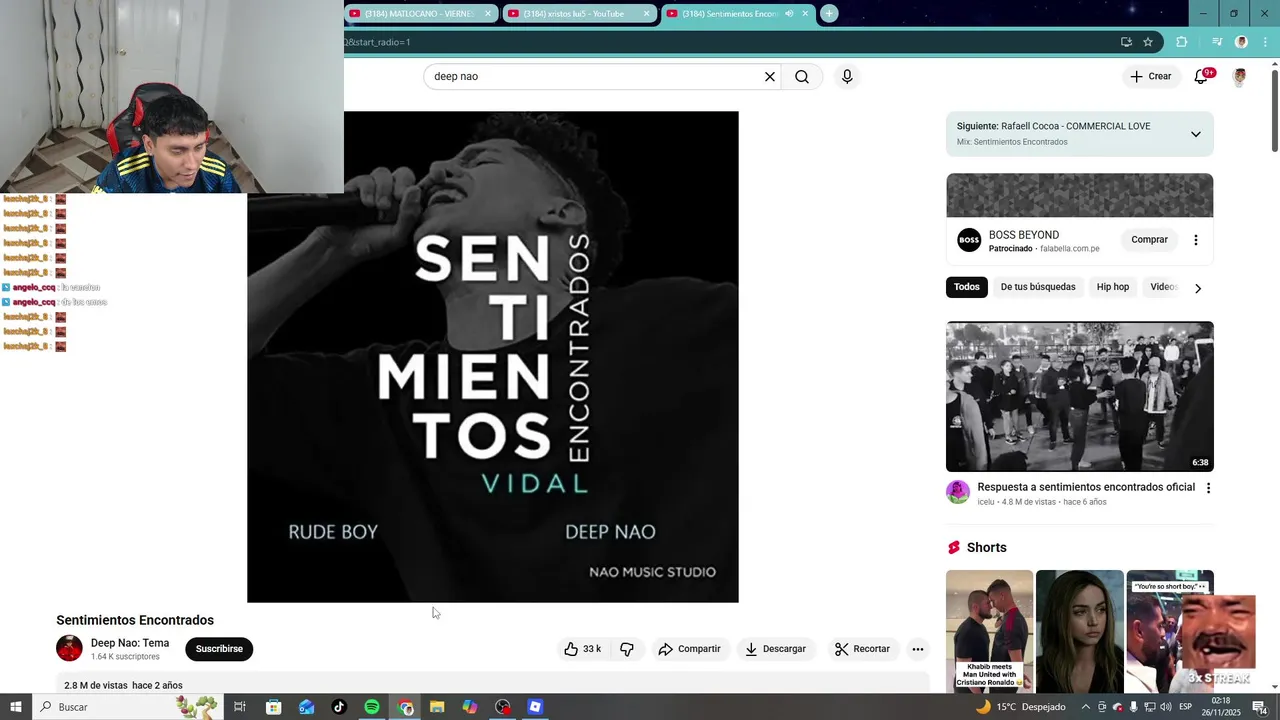Click the Descargar button
This screenshot has width=1280, height=720.
(x=775, y=649)
